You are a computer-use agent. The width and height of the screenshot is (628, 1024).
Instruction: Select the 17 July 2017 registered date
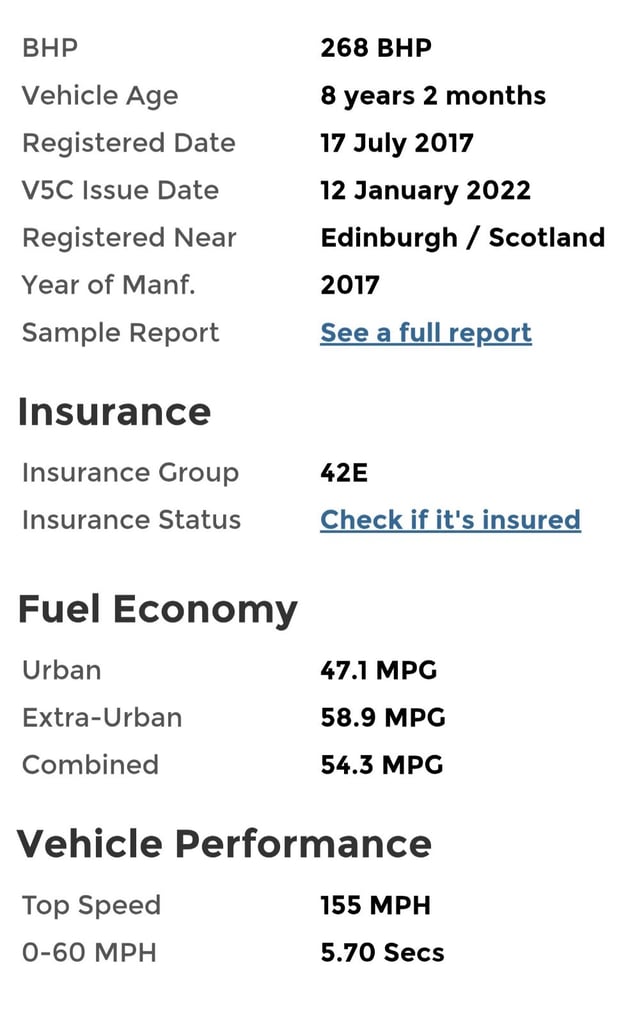[x=397, y=144]
